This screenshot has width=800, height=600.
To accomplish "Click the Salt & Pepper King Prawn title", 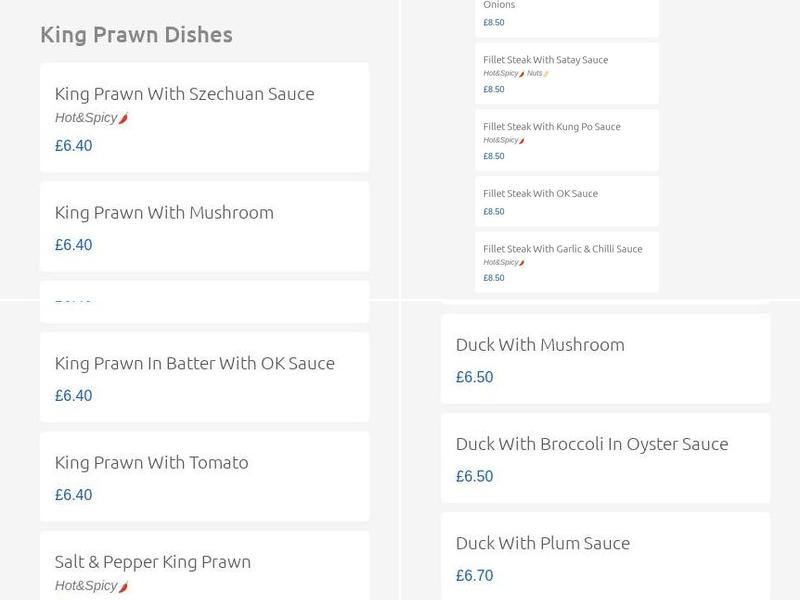I will click(153, 562).
